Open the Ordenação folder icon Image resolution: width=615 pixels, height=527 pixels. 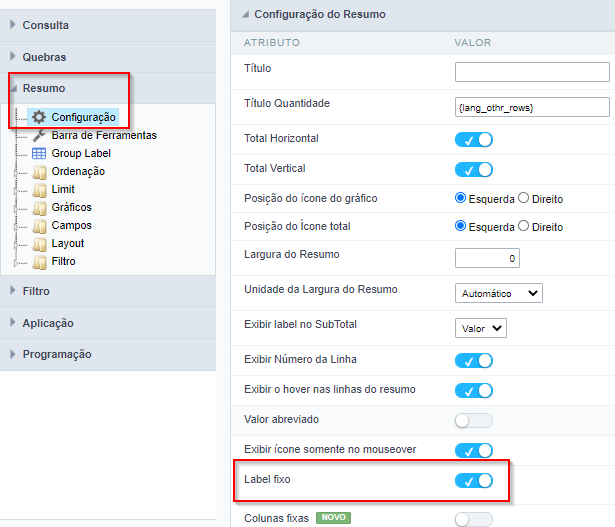point(39,172)
